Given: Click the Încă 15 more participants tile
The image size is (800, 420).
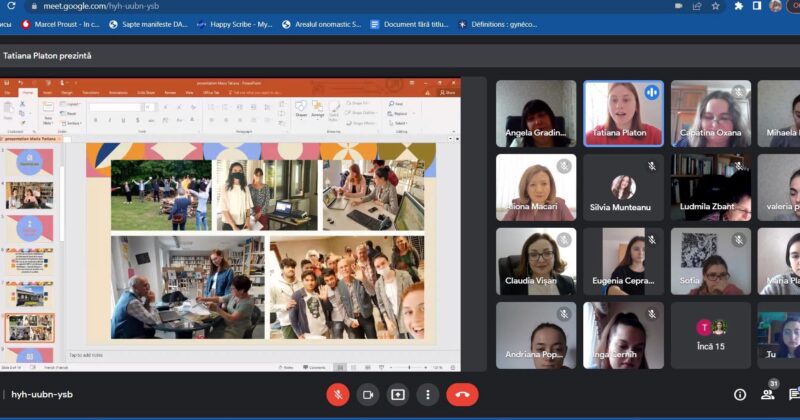Looking at the screenshot, I should click(711, 335).
